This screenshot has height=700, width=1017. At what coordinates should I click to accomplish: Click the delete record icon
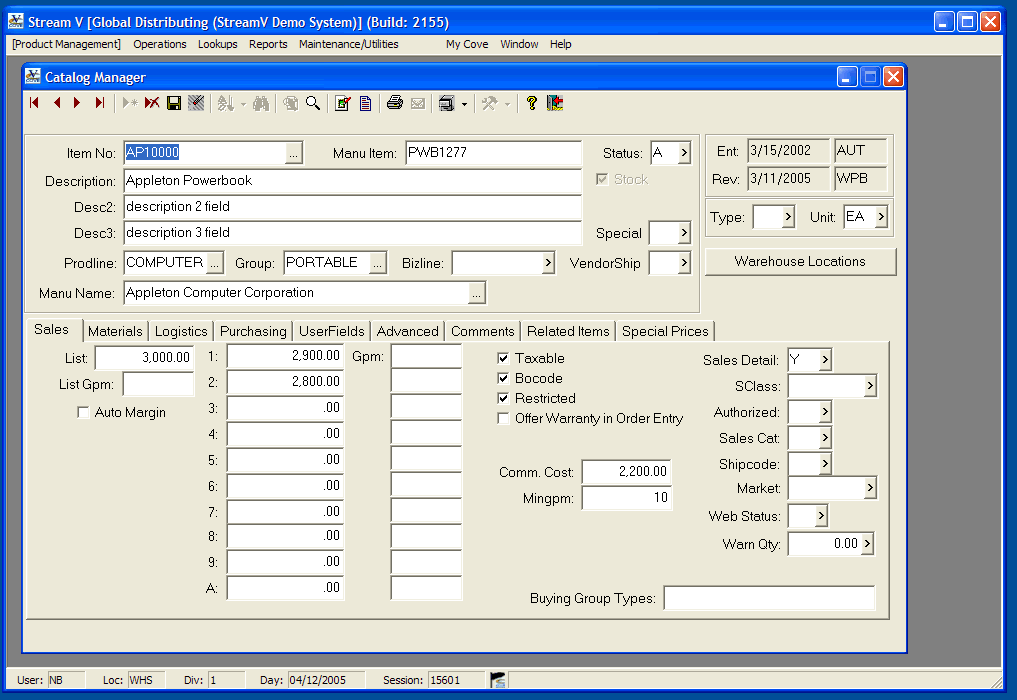coord(152,103)
